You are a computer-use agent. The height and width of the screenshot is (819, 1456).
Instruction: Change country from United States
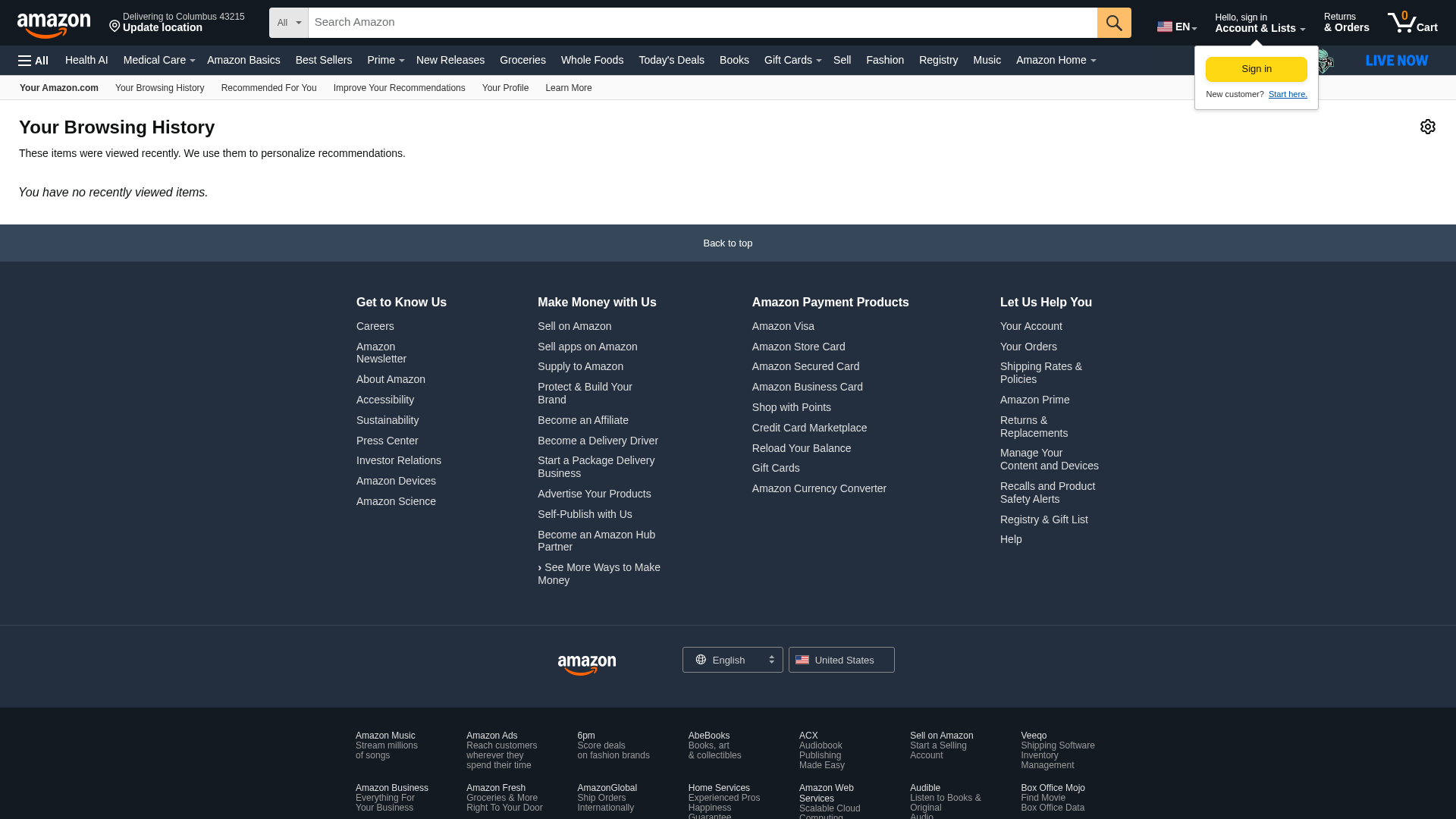(842, 660)
